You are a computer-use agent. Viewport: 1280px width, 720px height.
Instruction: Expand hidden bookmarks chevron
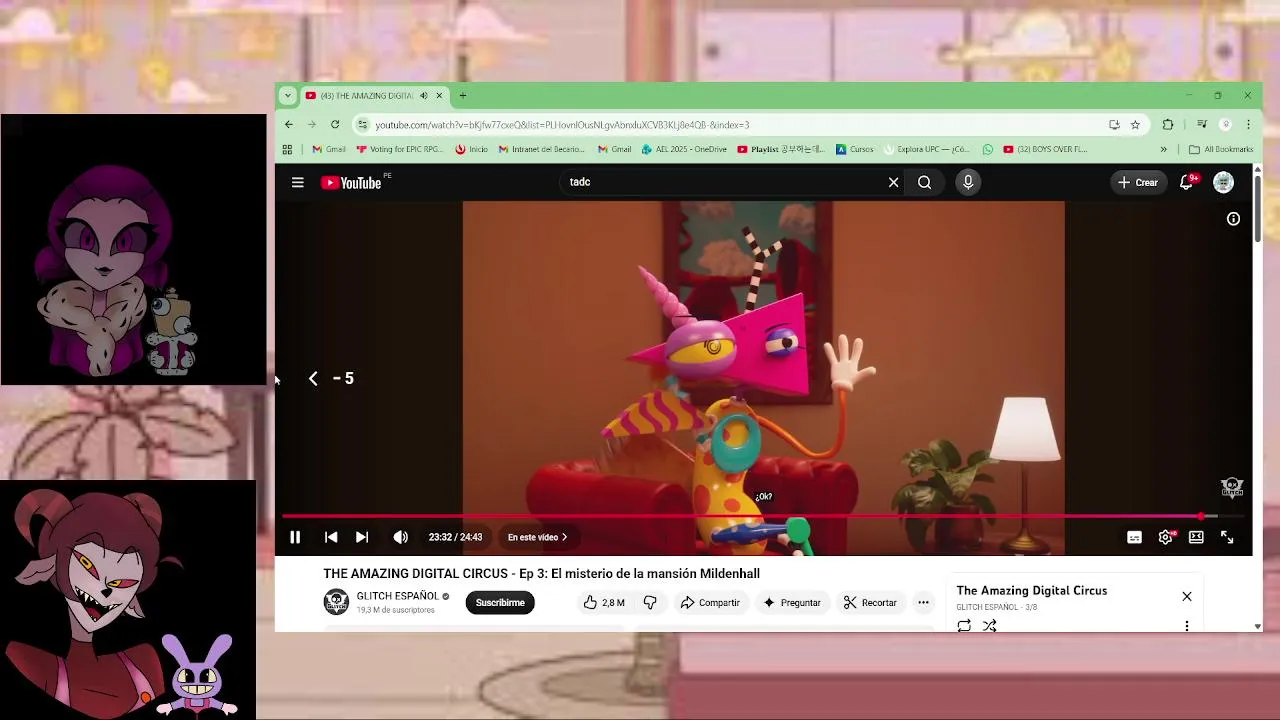1163,150
